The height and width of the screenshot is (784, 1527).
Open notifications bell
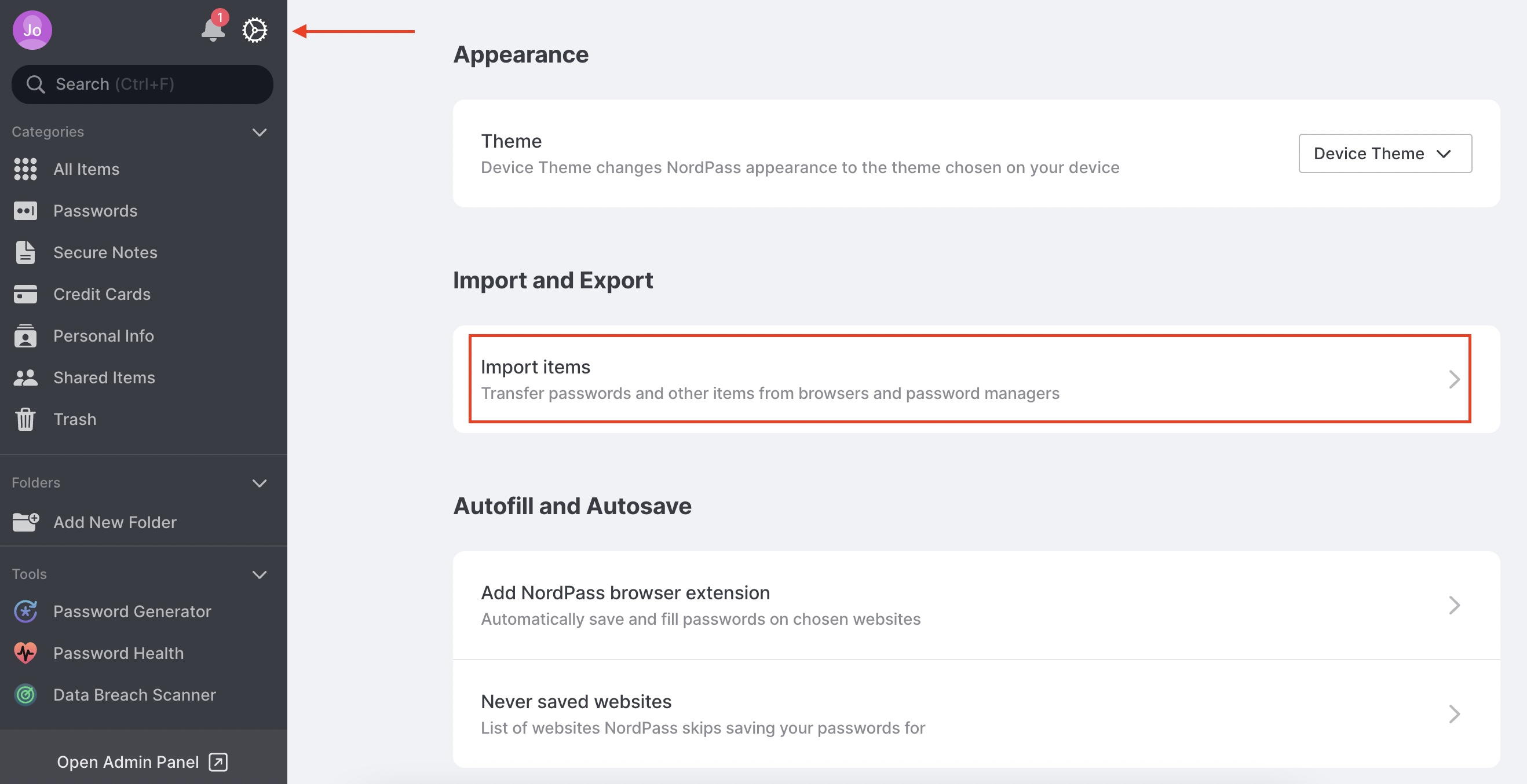[213, 28]
